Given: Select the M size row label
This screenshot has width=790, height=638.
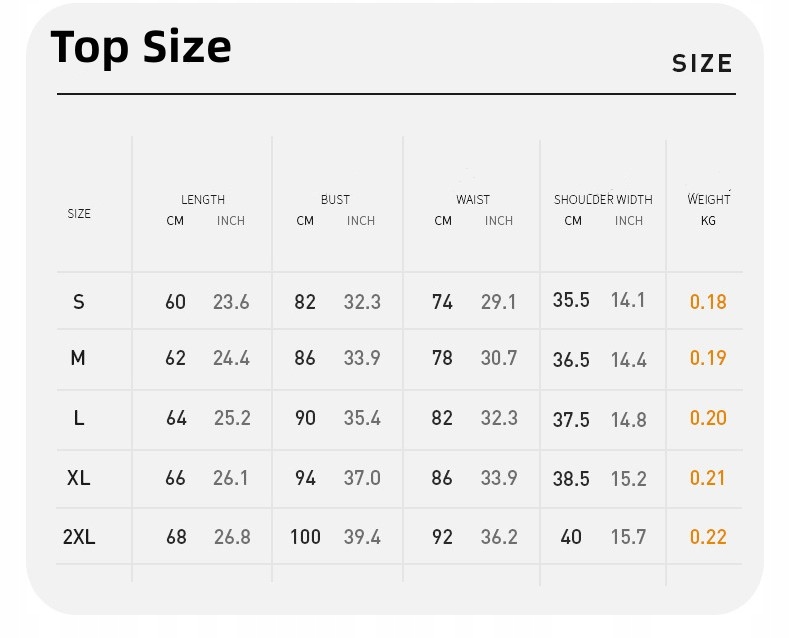Looking at the screenshot, I should (78, 358).
